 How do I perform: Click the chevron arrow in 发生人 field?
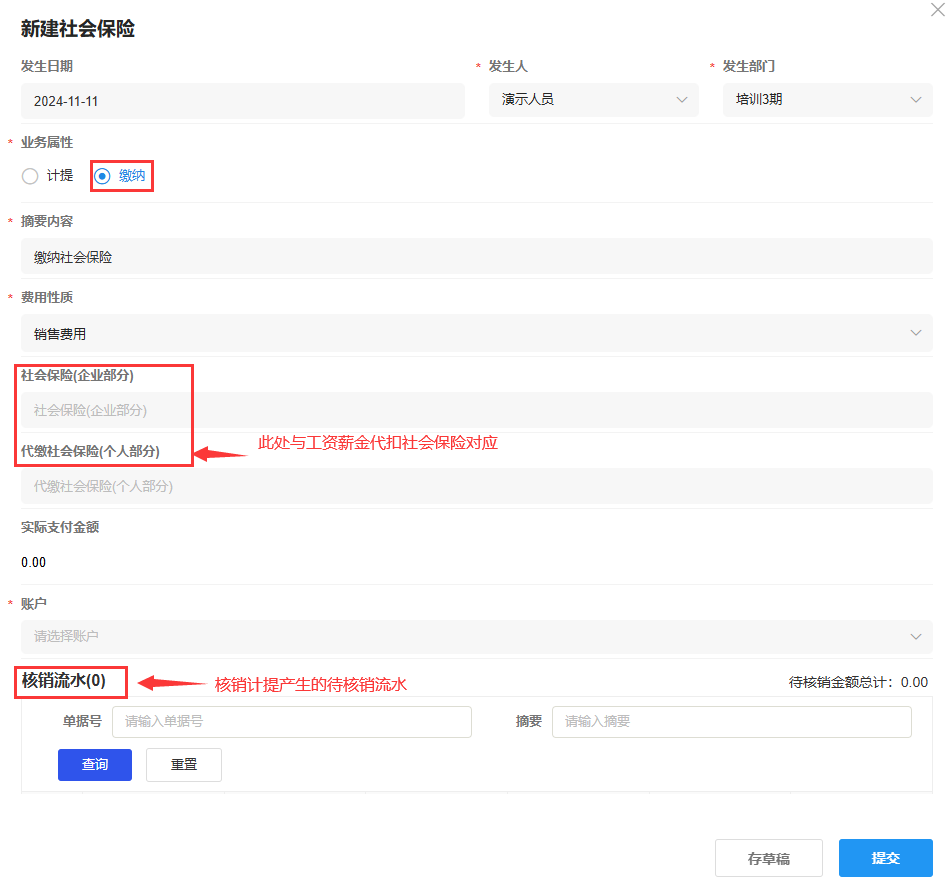coord(682,100)
